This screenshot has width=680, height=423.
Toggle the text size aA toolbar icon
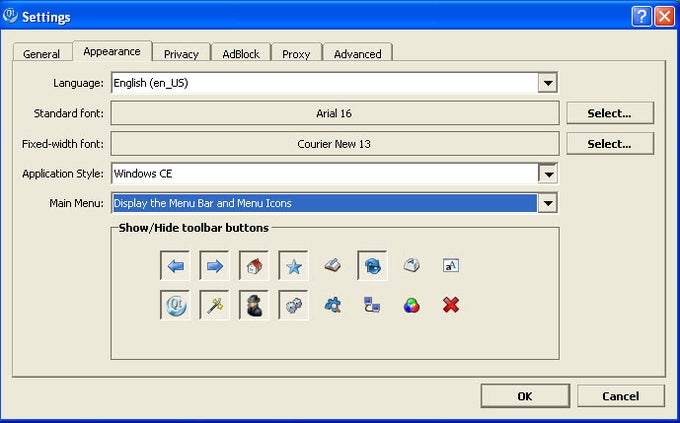pyautogui.click(x=451, y=265)
